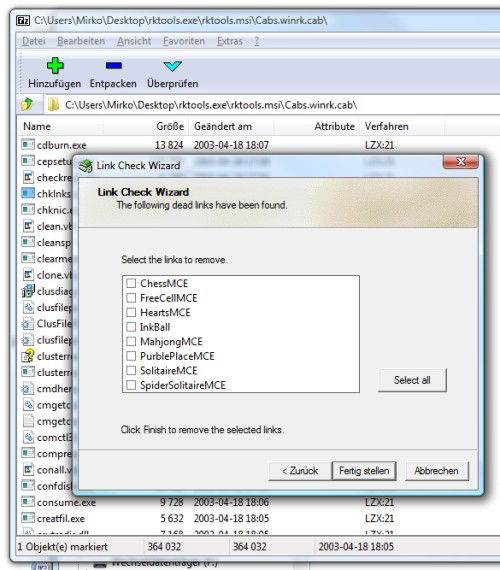The height and width of the screenshot is (570, 500).
Task: Open the Extras menu
Action: pos(229,41)
